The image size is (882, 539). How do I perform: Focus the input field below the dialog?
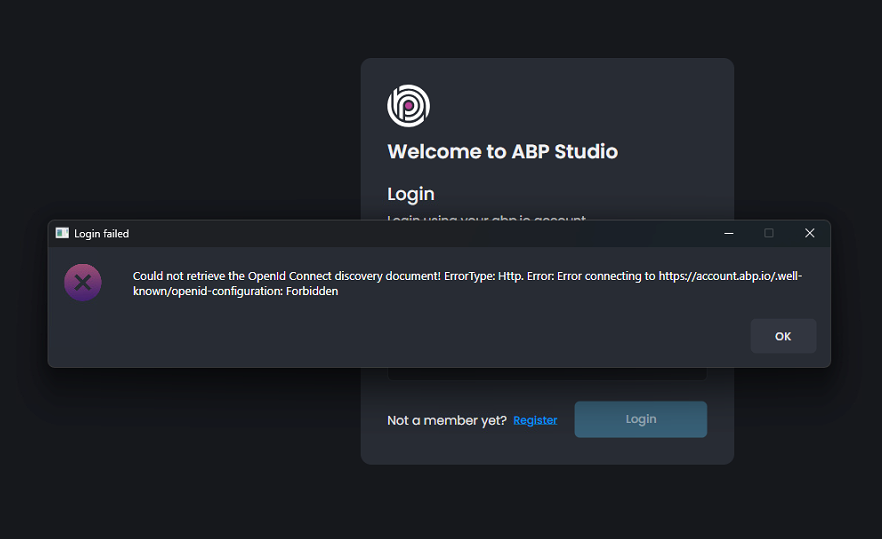(x=547, y=373)
